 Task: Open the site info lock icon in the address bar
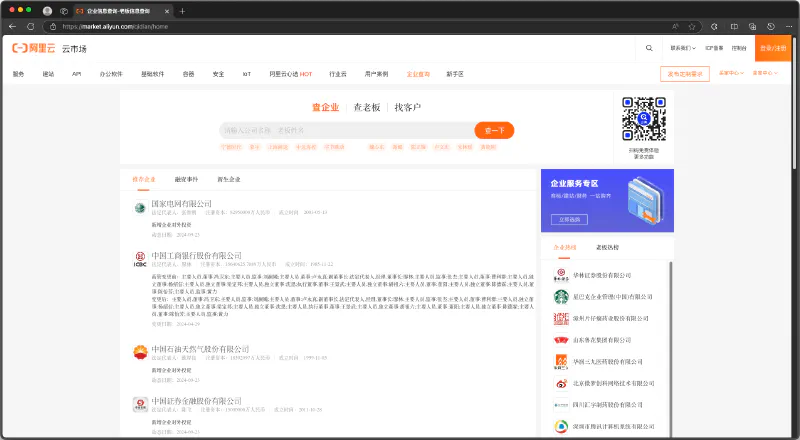[x=53, y=27]
